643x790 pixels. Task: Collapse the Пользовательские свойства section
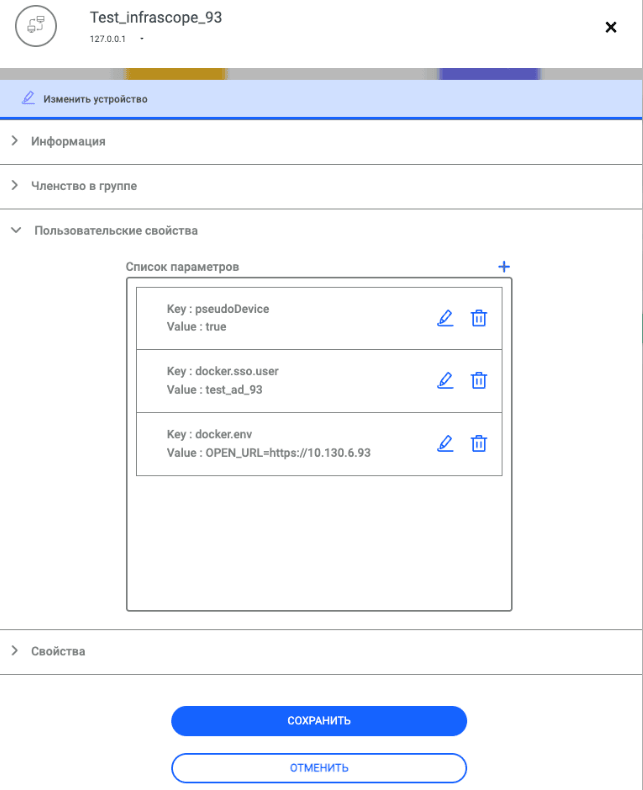[16, 230]
